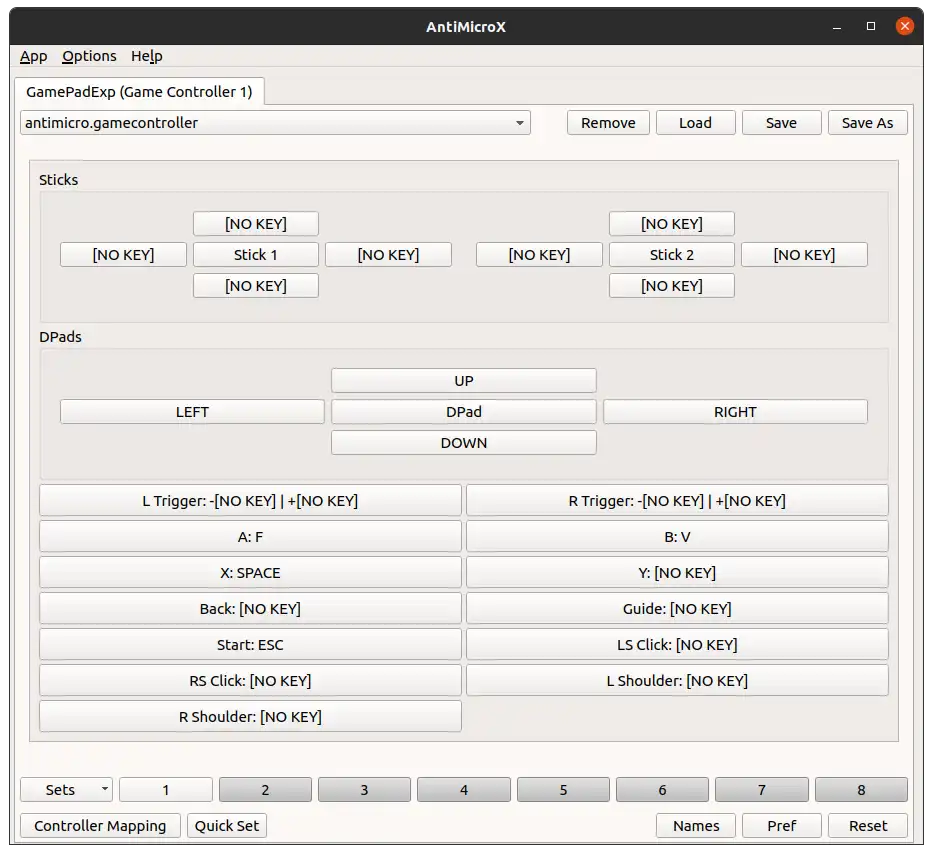Switch to set 2
The width and height of the screenshot is (933, 854).
tap(265, 790)
